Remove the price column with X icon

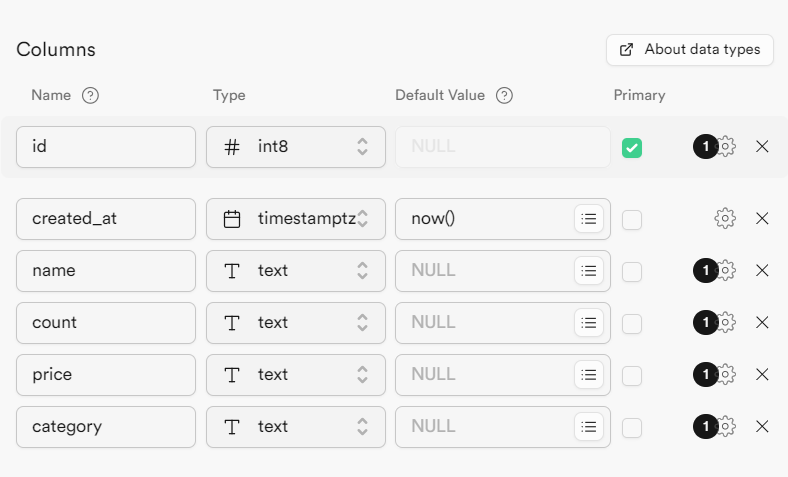[x=762, y=374]
